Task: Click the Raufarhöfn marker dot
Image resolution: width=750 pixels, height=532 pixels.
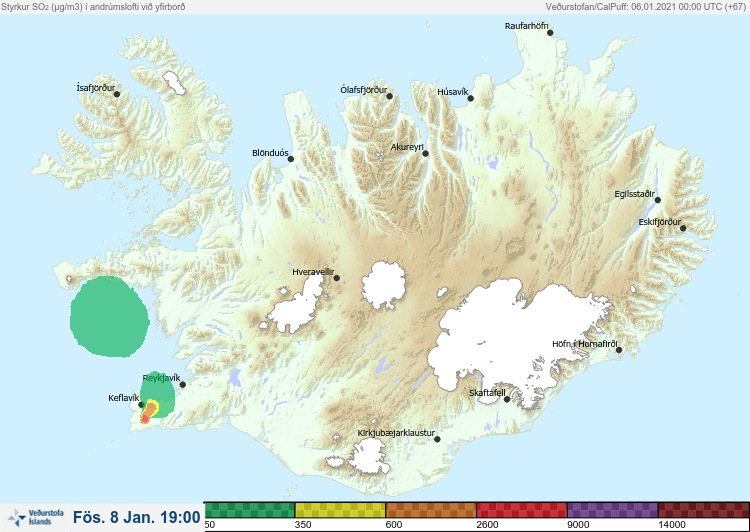Action: click(550, 33)
